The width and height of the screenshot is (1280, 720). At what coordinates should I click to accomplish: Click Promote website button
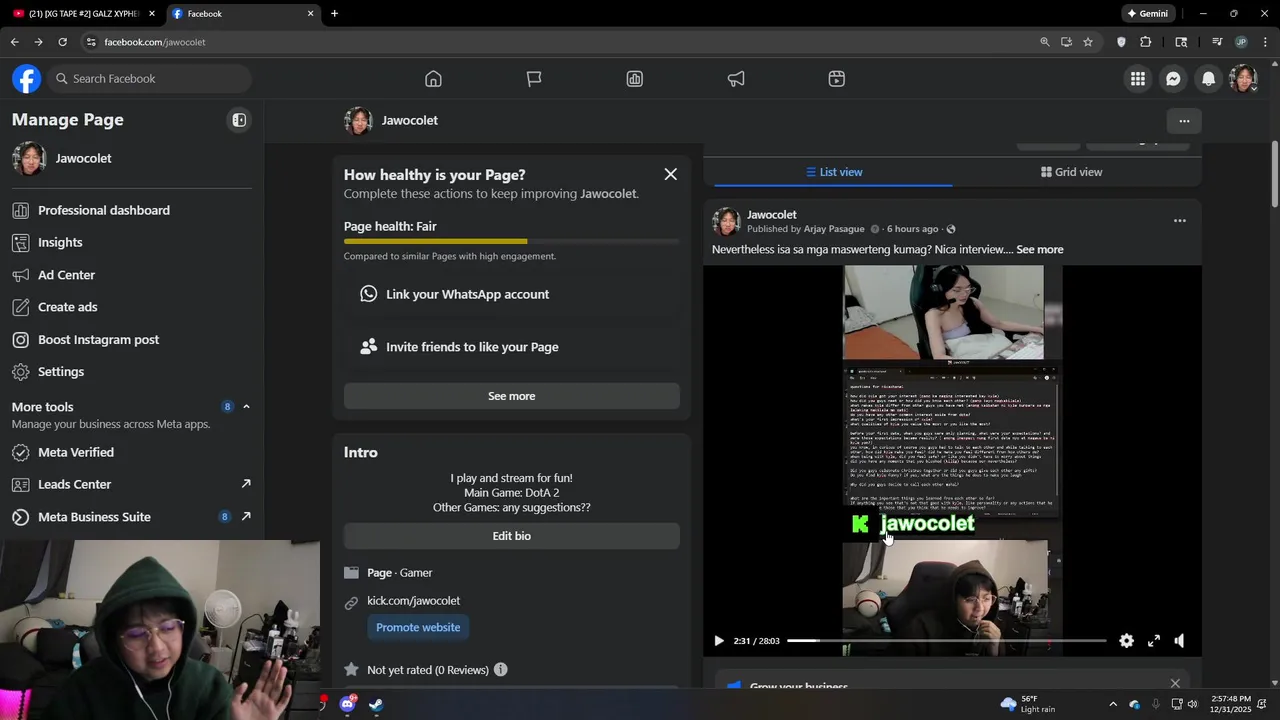point(418,627)
